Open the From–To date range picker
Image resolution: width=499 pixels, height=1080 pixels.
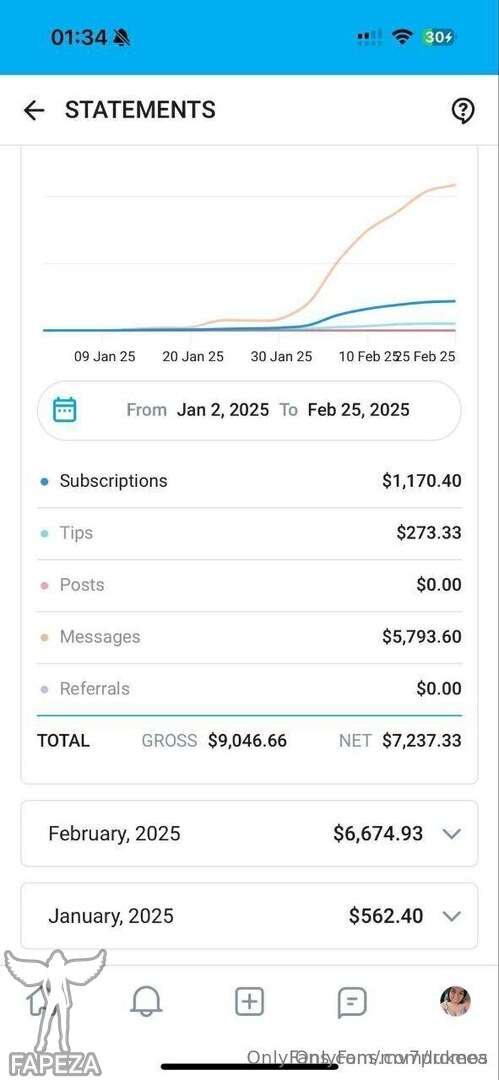click(250, 411)
